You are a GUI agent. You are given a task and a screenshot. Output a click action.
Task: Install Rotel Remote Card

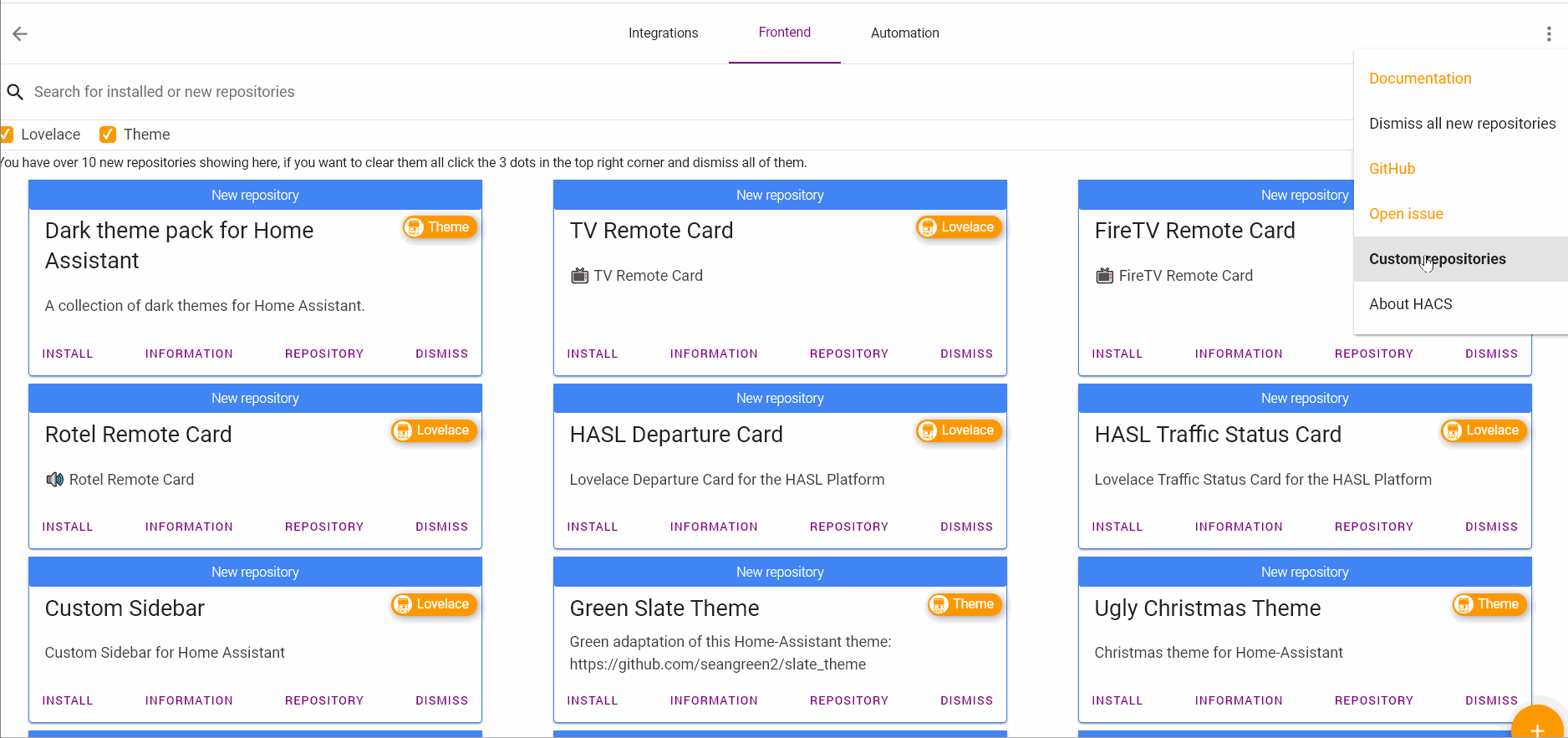tap(68, 527)
